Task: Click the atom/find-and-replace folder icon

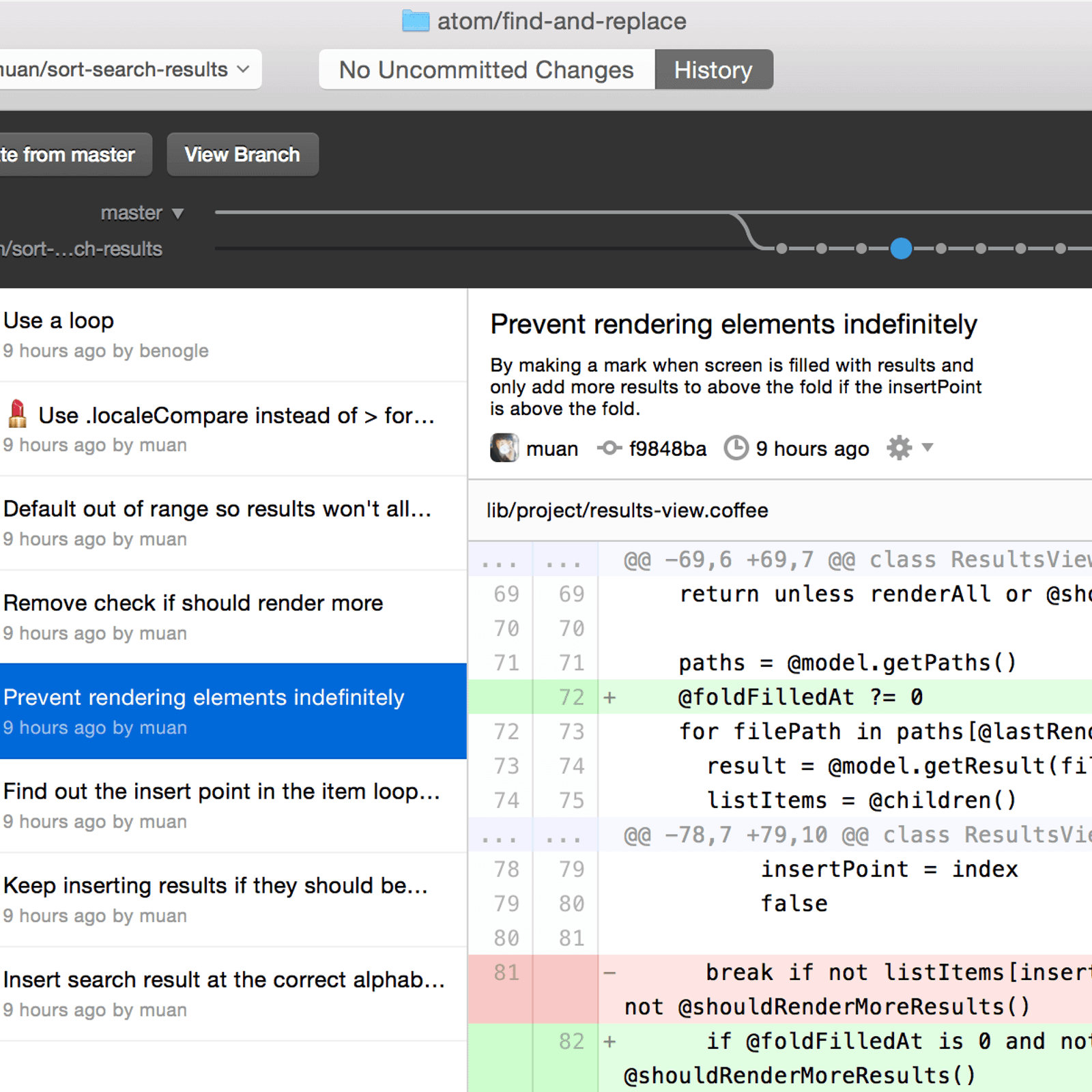Action: pos(416,21)
